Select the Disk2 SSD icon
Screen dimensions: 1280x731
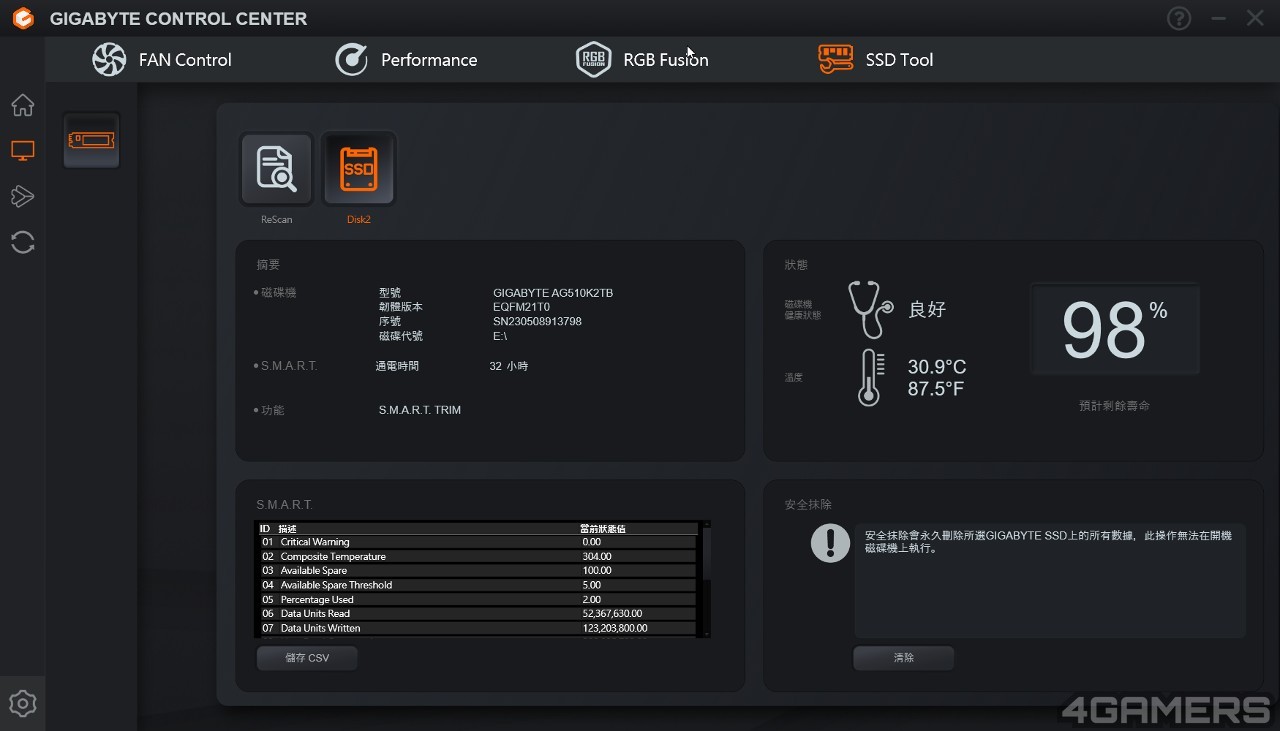tap(358, 170)
